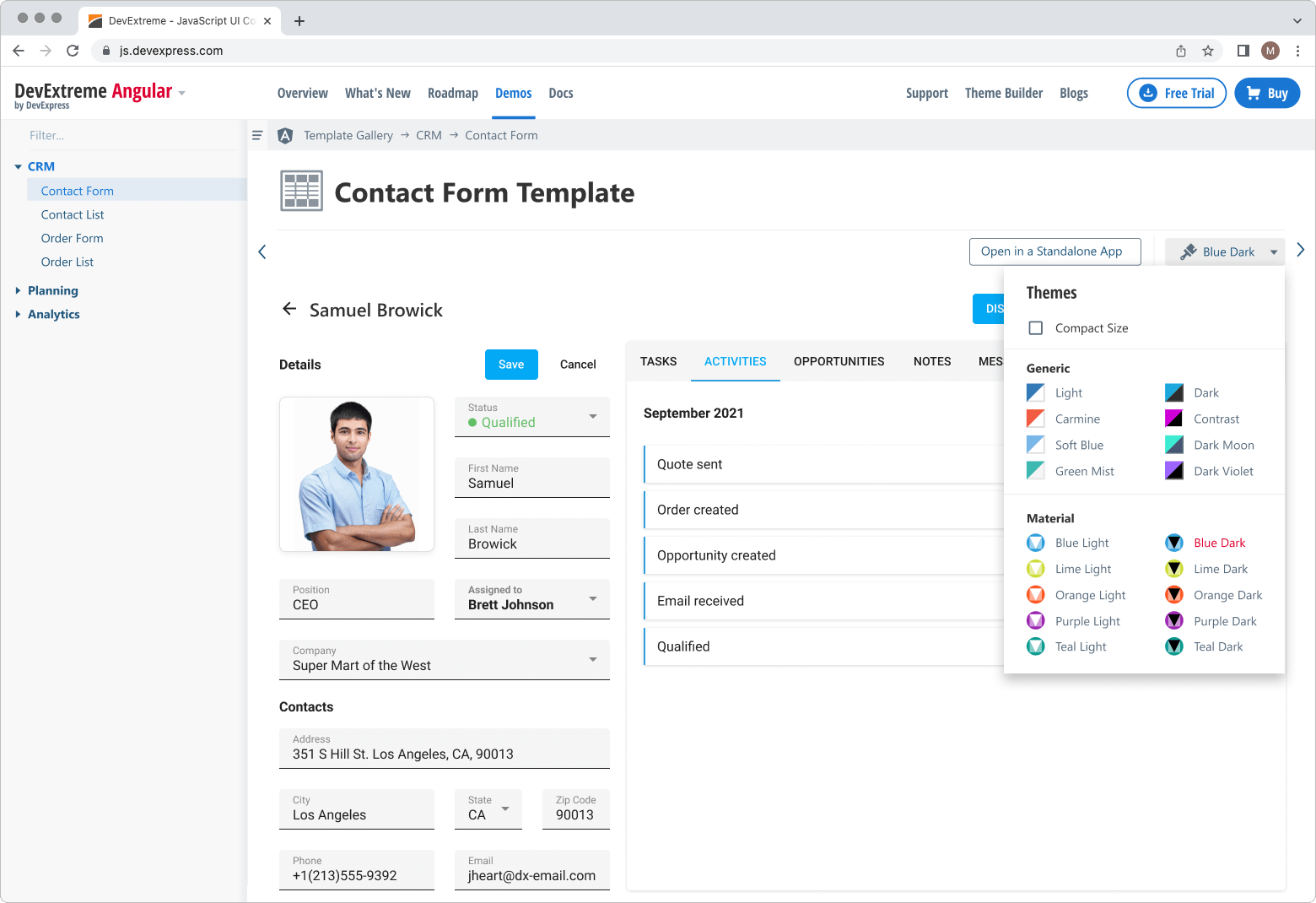Enable the Compact Size checkbox
The image size is (1316, 903).
(1036, 328)
